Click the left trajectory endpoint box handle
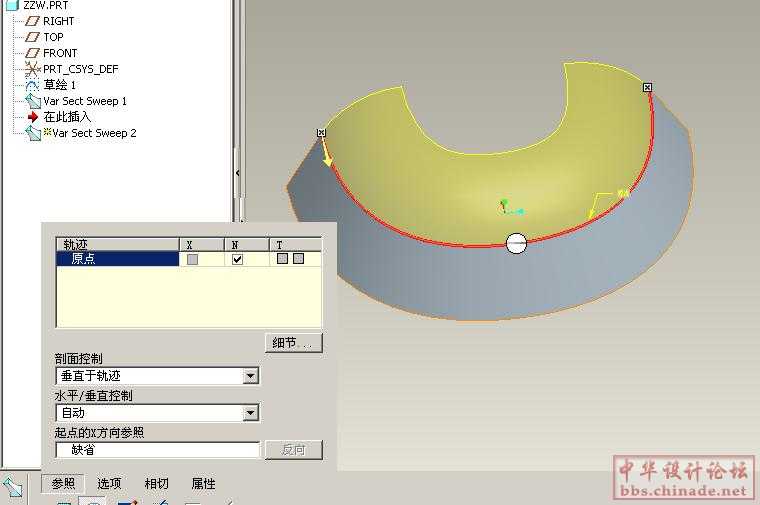This screenshot has height=505, width=760. (x=321, y=133)
